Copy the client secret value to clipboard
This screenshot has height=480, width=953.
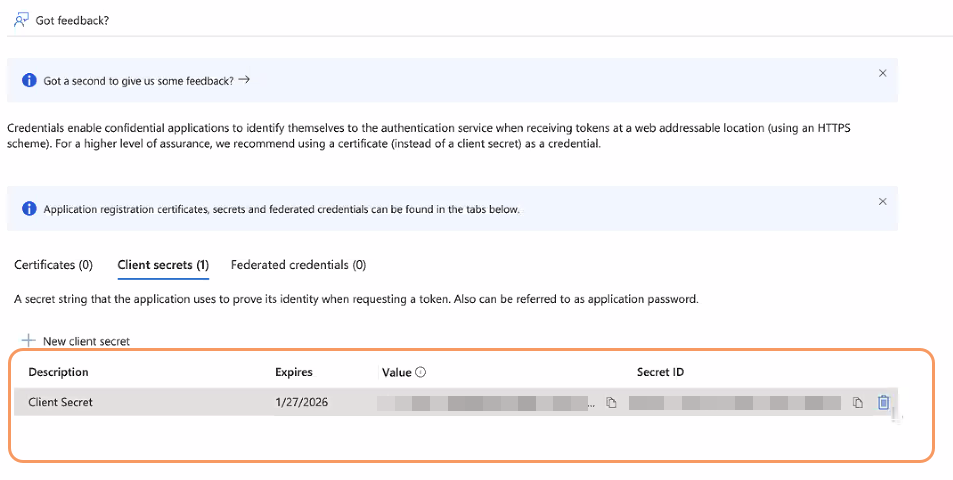click(611, 403)
